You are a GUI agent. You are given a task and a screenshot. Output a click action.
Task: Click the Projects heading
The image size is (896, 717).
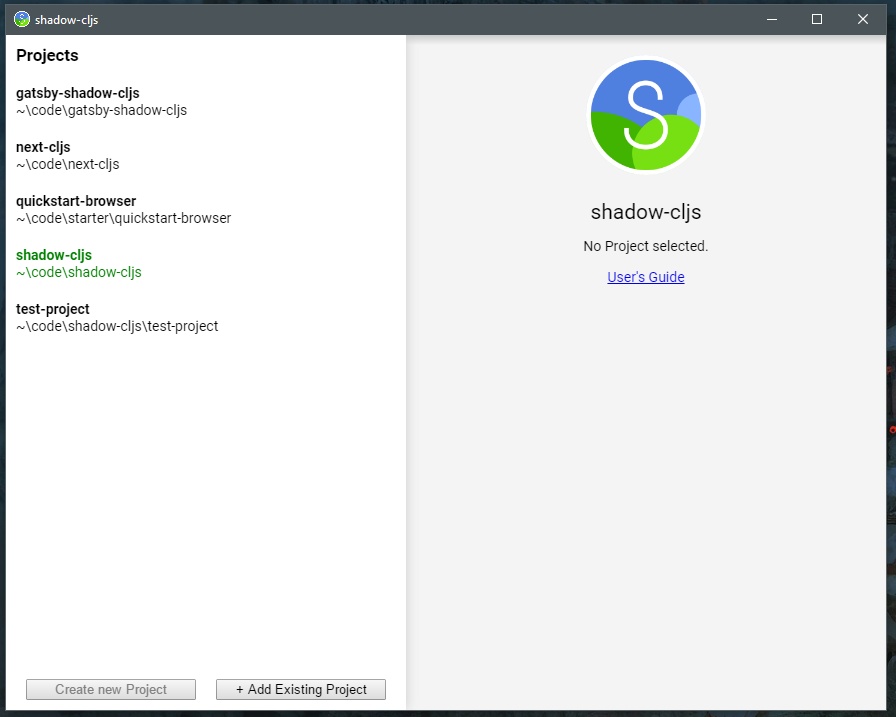[x=47, y=55]
